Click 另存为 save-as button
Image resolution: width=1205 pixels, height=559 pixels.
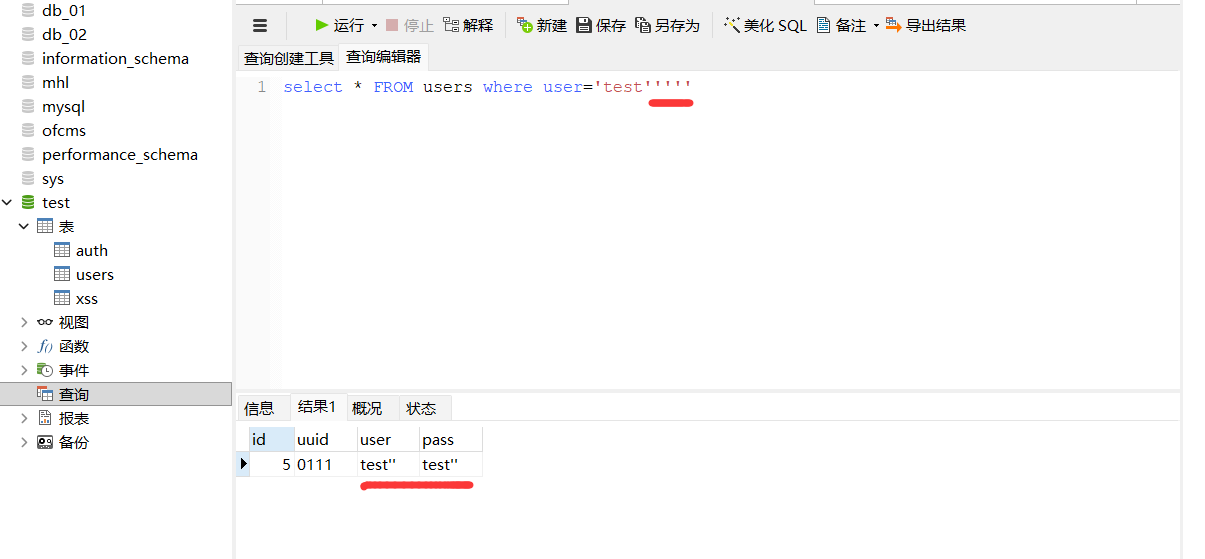tap(667, 25)
